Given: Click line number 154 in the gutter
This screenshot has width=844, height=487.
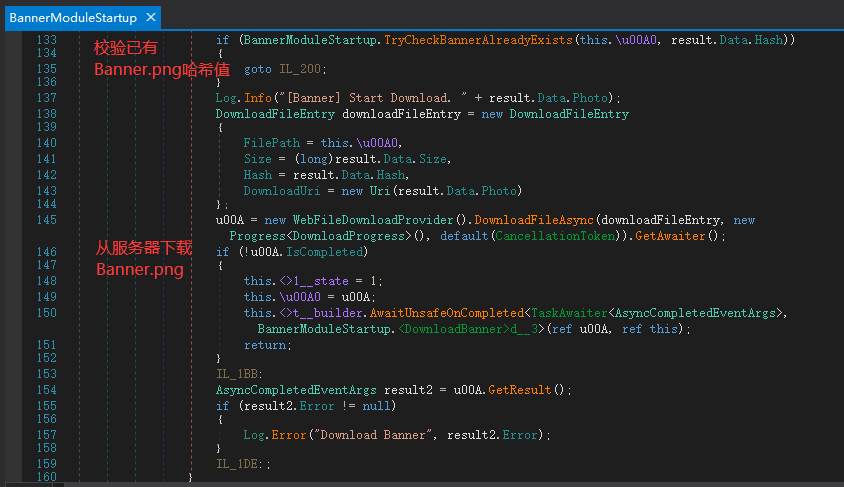Looking at the screenshot, I should 46,390.
